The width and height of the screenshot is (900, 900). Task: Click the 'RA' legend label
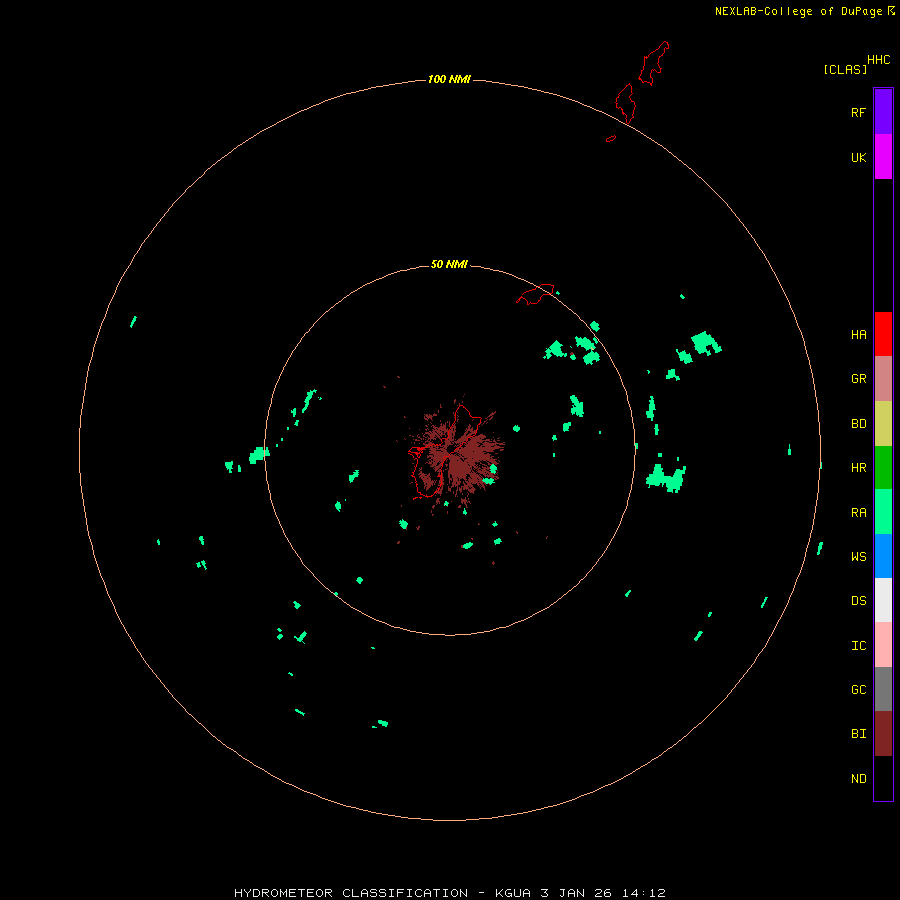pos(859,513)
